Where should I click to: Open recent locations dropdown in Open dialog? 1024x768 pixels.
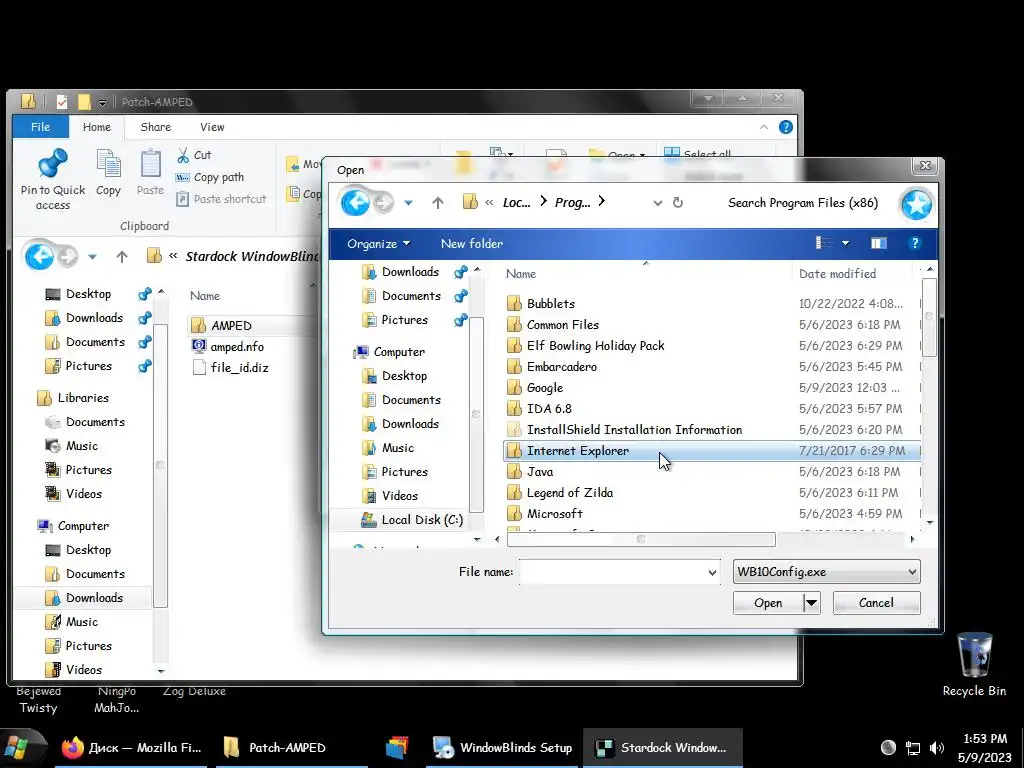pyautogui.click(x=408, y=203)
